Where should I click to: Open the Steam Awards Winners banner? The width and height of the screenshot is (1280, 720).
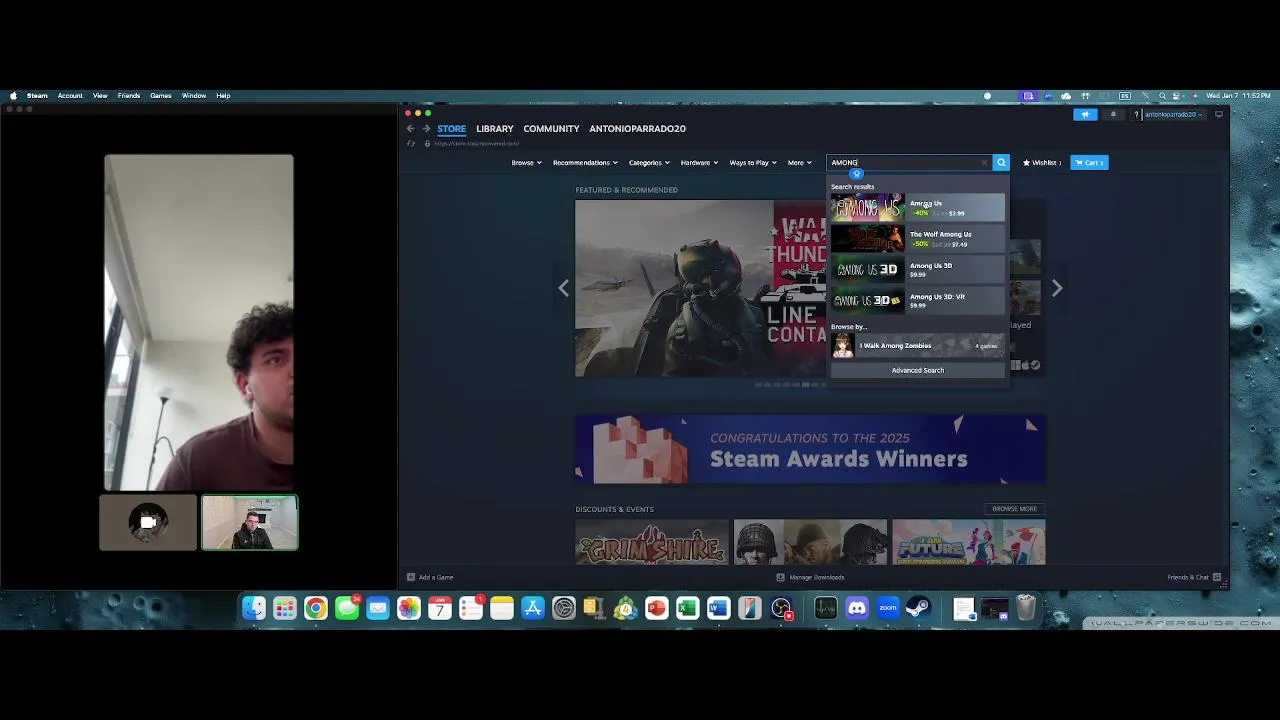click(810, 450)
